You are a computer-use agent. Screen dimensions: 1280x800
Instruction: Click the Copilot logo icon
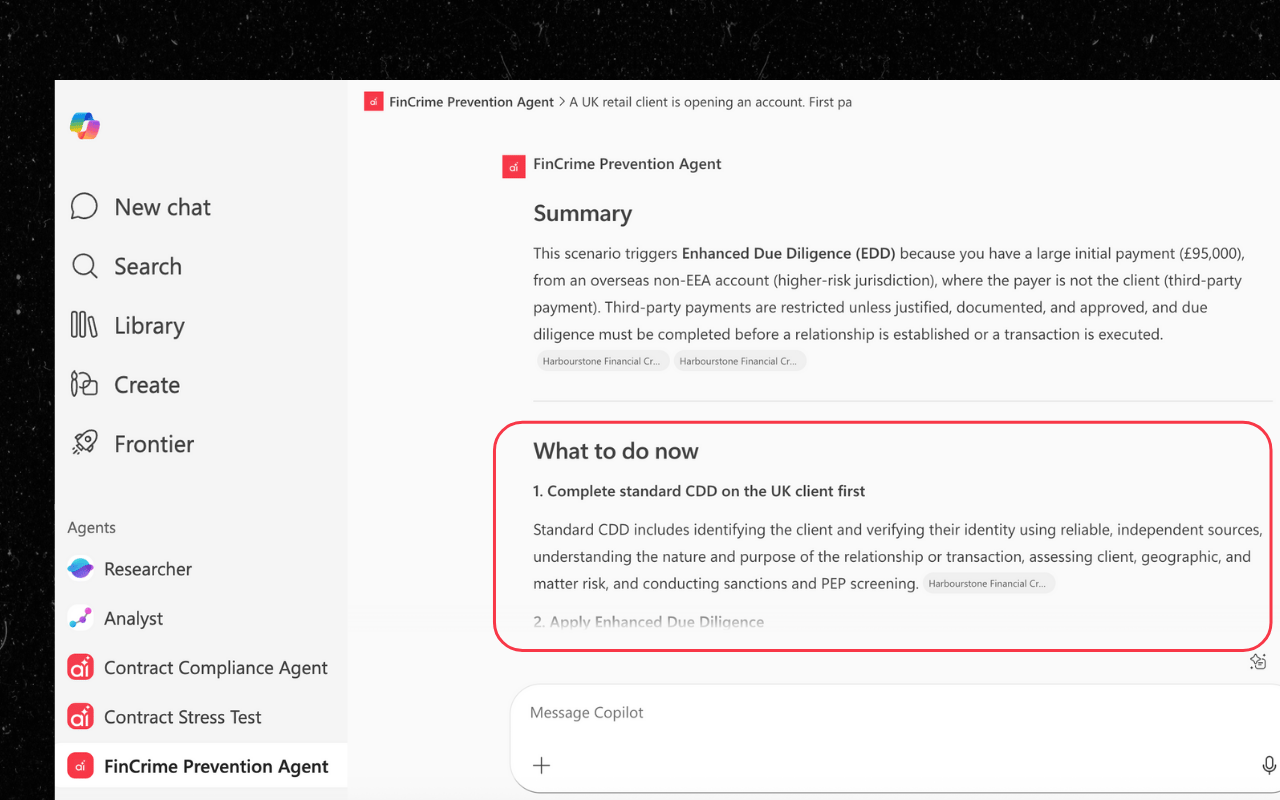(x=85, y=126)
